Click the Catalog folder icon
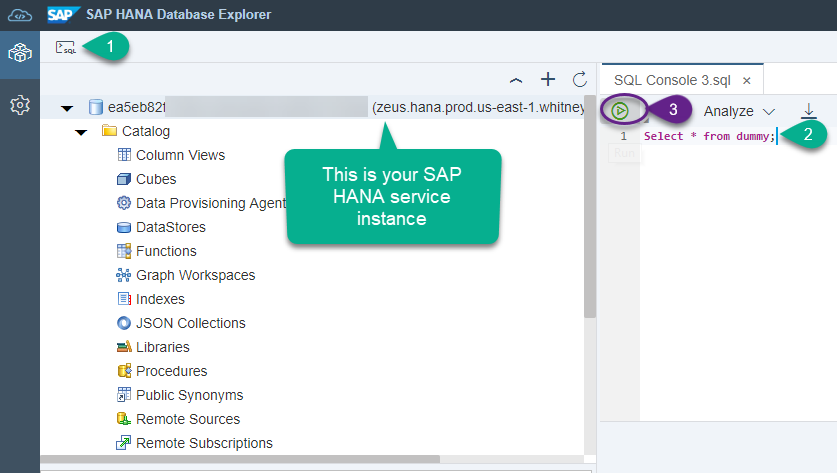Image resolution: width=837 pixels, height=473 pixels. click(109, 131)
